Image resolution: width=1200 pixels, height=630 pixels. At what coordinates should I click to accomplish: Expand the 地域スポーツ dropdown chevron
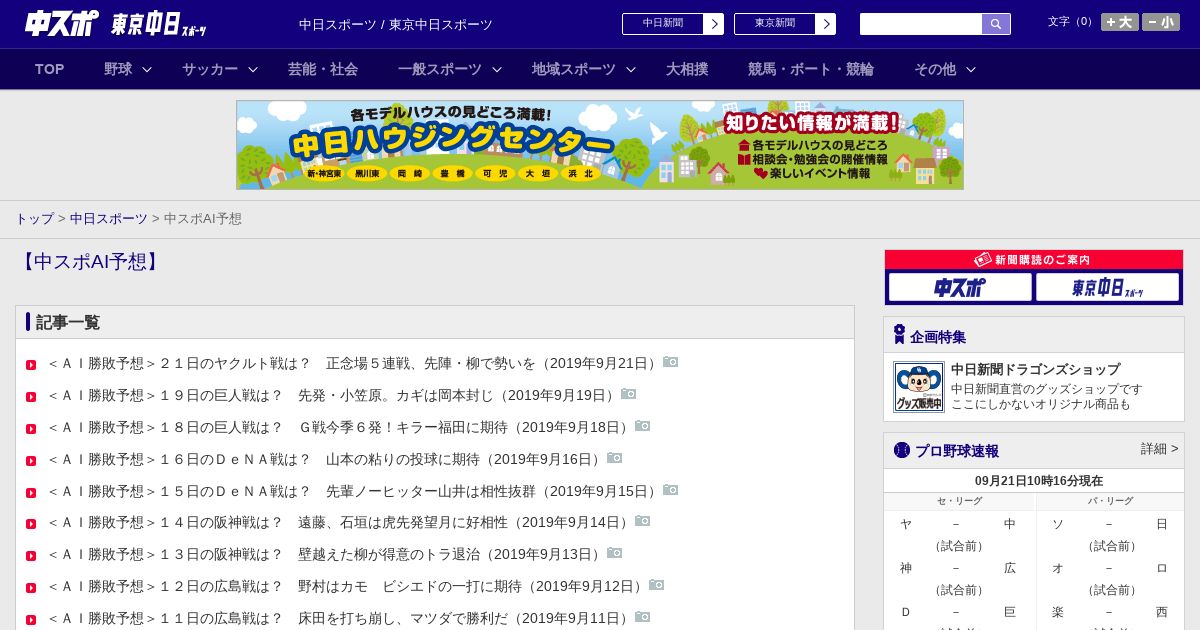(x=631, y=69)
